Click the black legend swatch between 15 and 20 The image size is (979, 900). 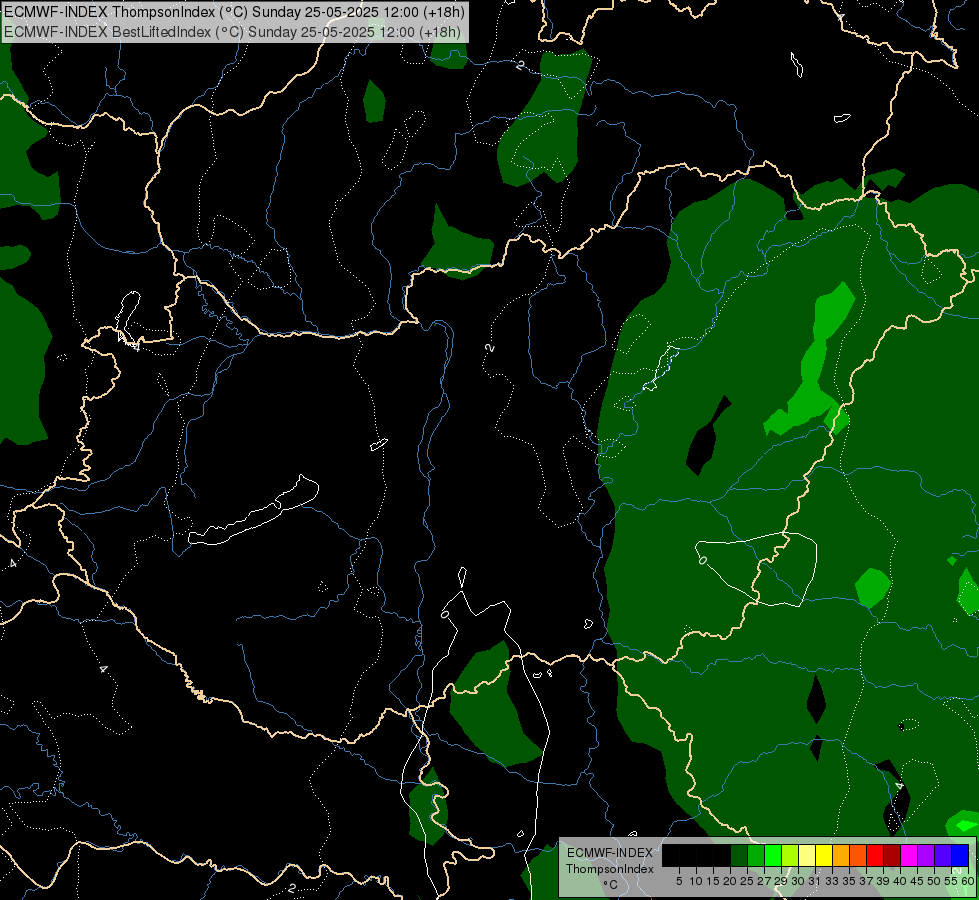click(722, 855)
